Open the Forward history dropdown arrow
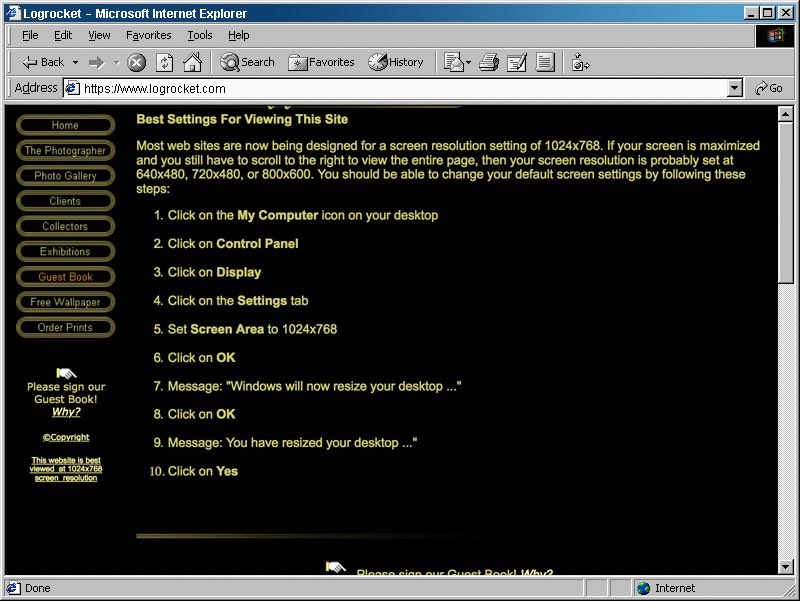 tap(116, 63)
